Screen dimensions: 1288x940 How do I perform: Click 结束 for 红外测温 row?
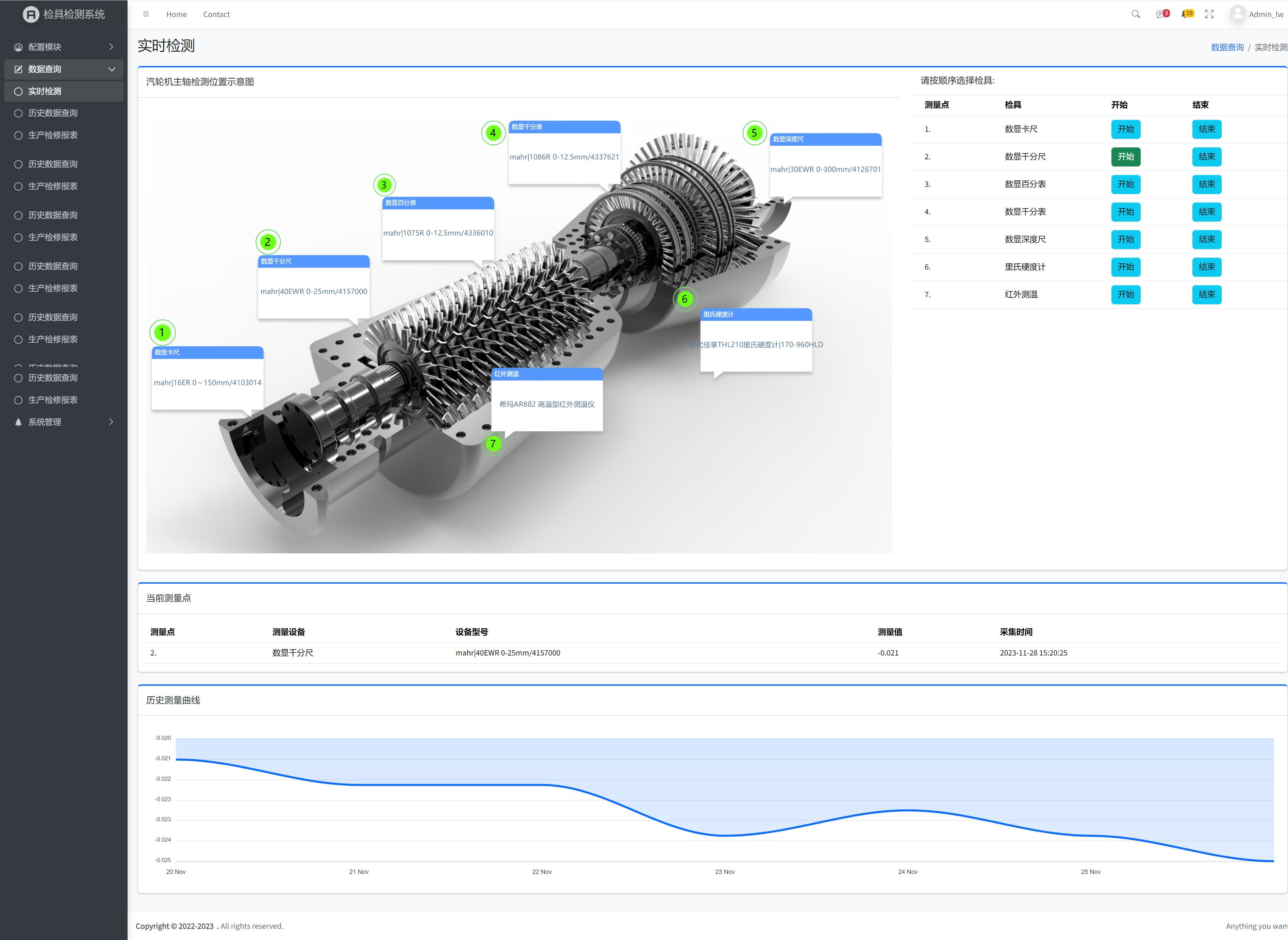1206,295
